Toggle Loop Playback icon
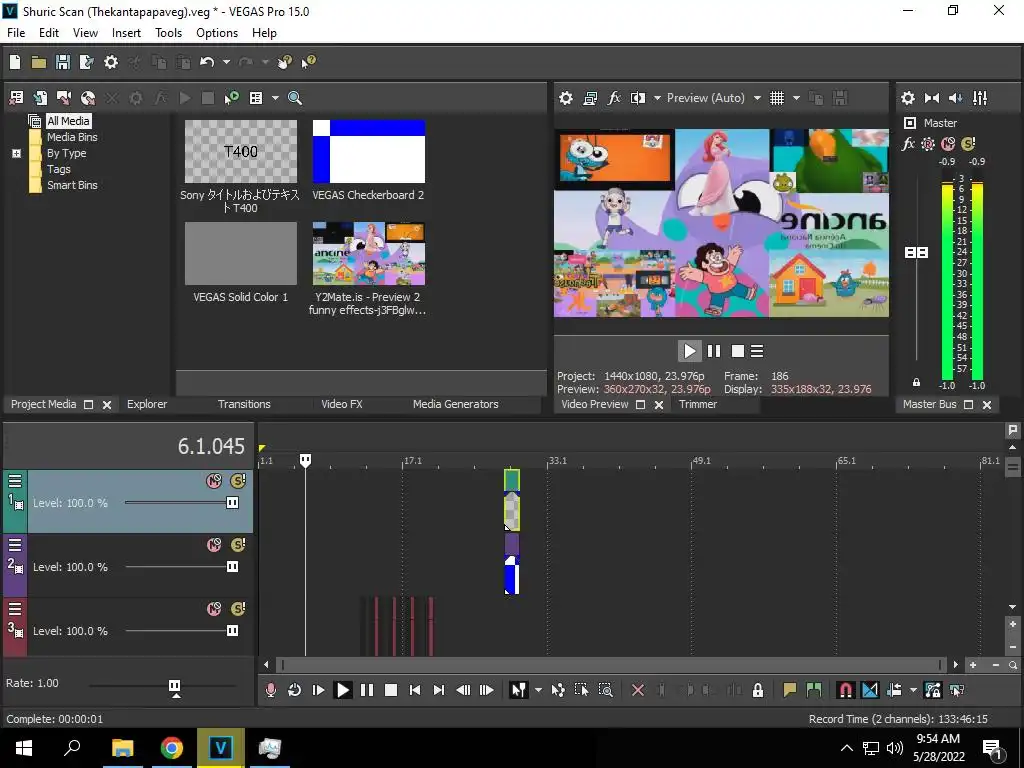Screen dimensions: 1024x768 tap(294, 690)
